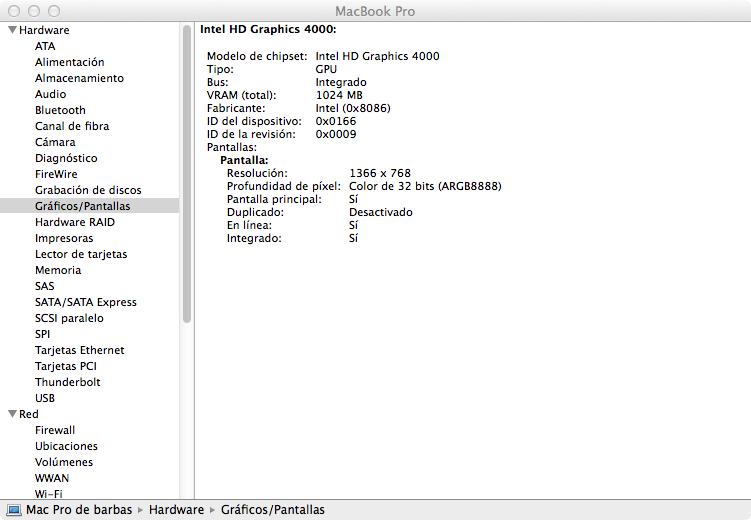Select WWAN under Red
Image resolution: width=751 pixels, height=520 pixels.
52,478
